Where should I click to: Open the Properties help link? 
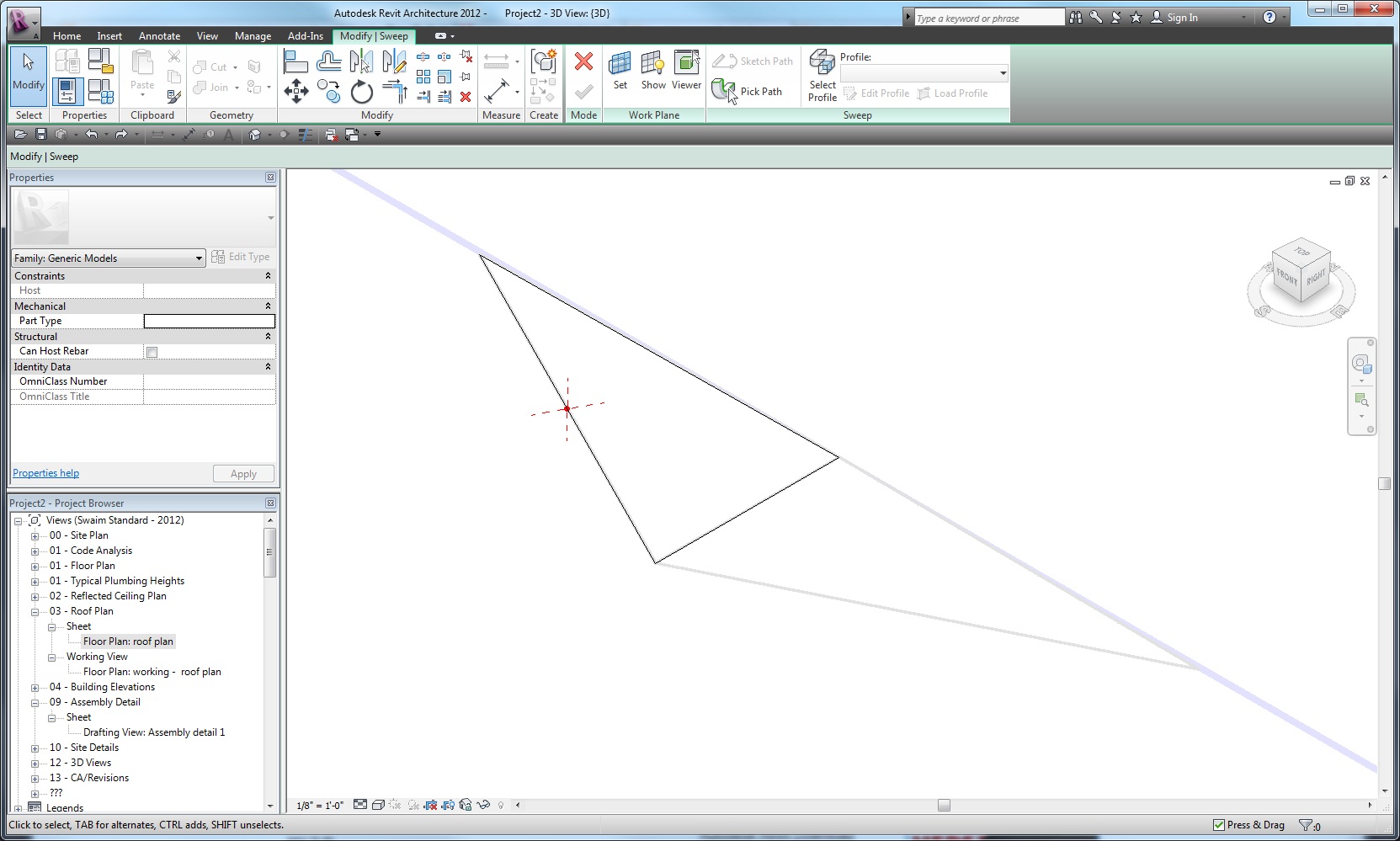[x=46, y=473]
